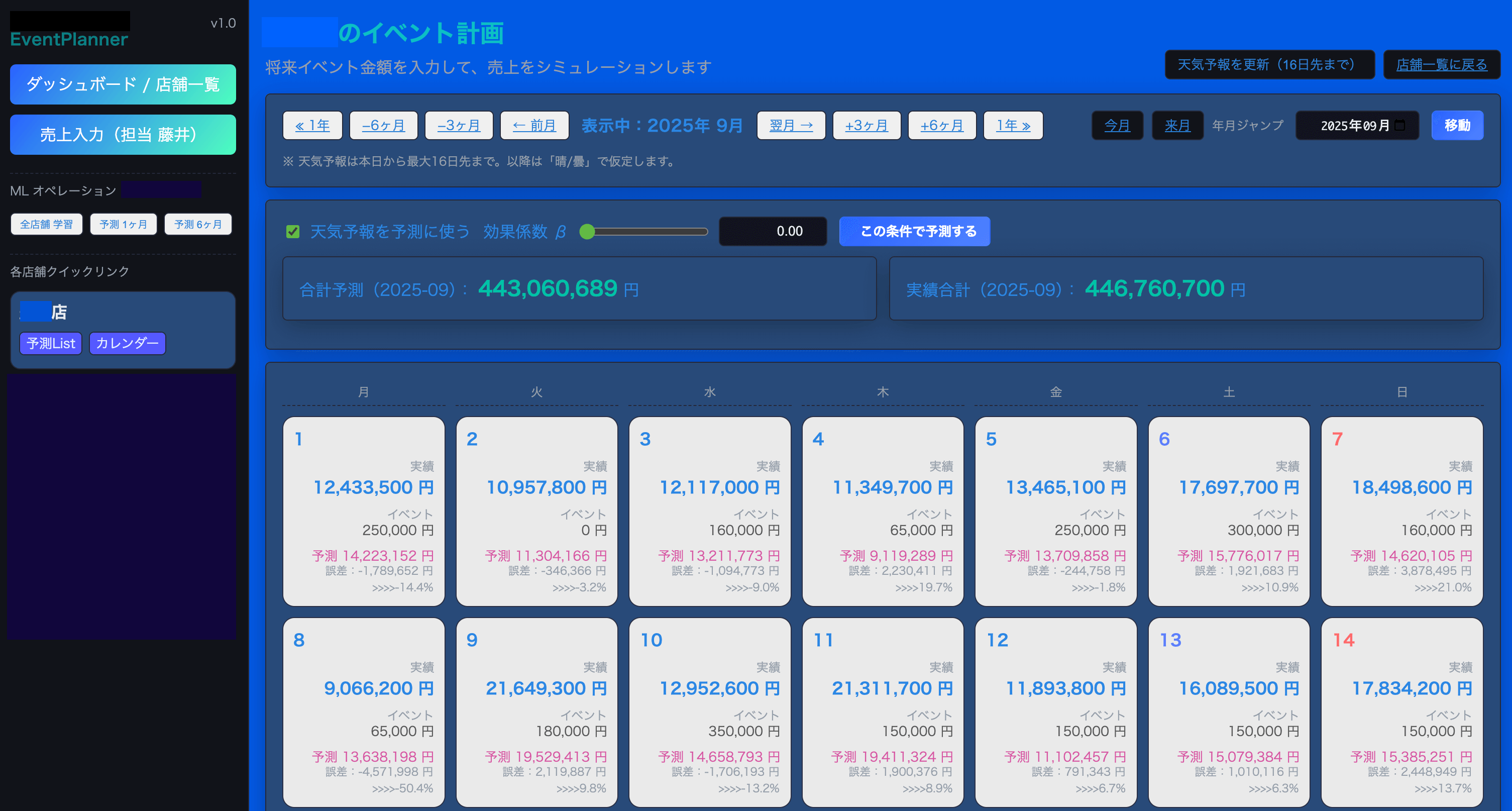1512x811 pixels.
Task: Click the この条件で予測する prediction button
Action: [914, 231]
